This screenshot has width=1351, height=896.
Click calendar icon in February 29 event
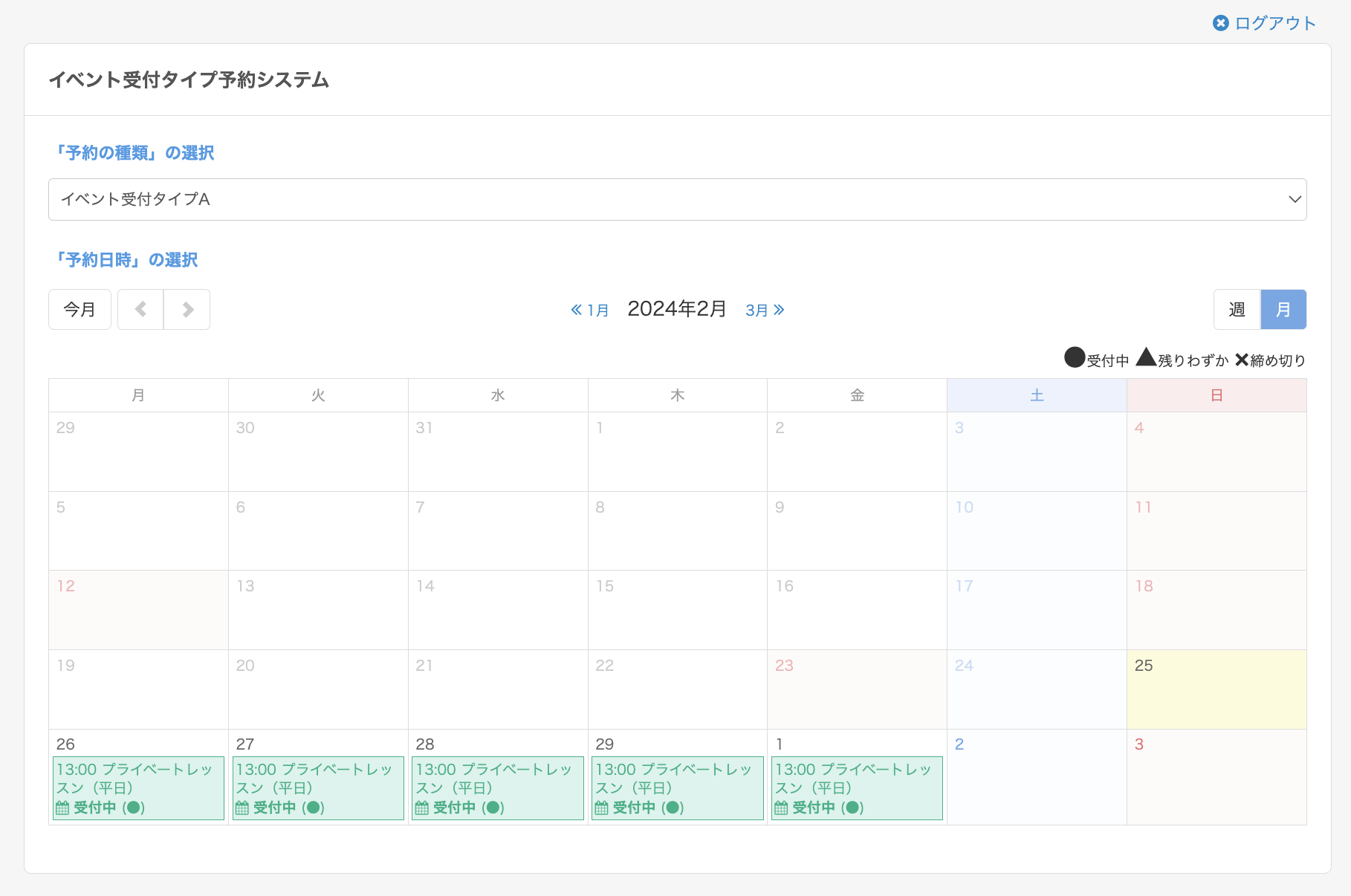coord(602,808)
